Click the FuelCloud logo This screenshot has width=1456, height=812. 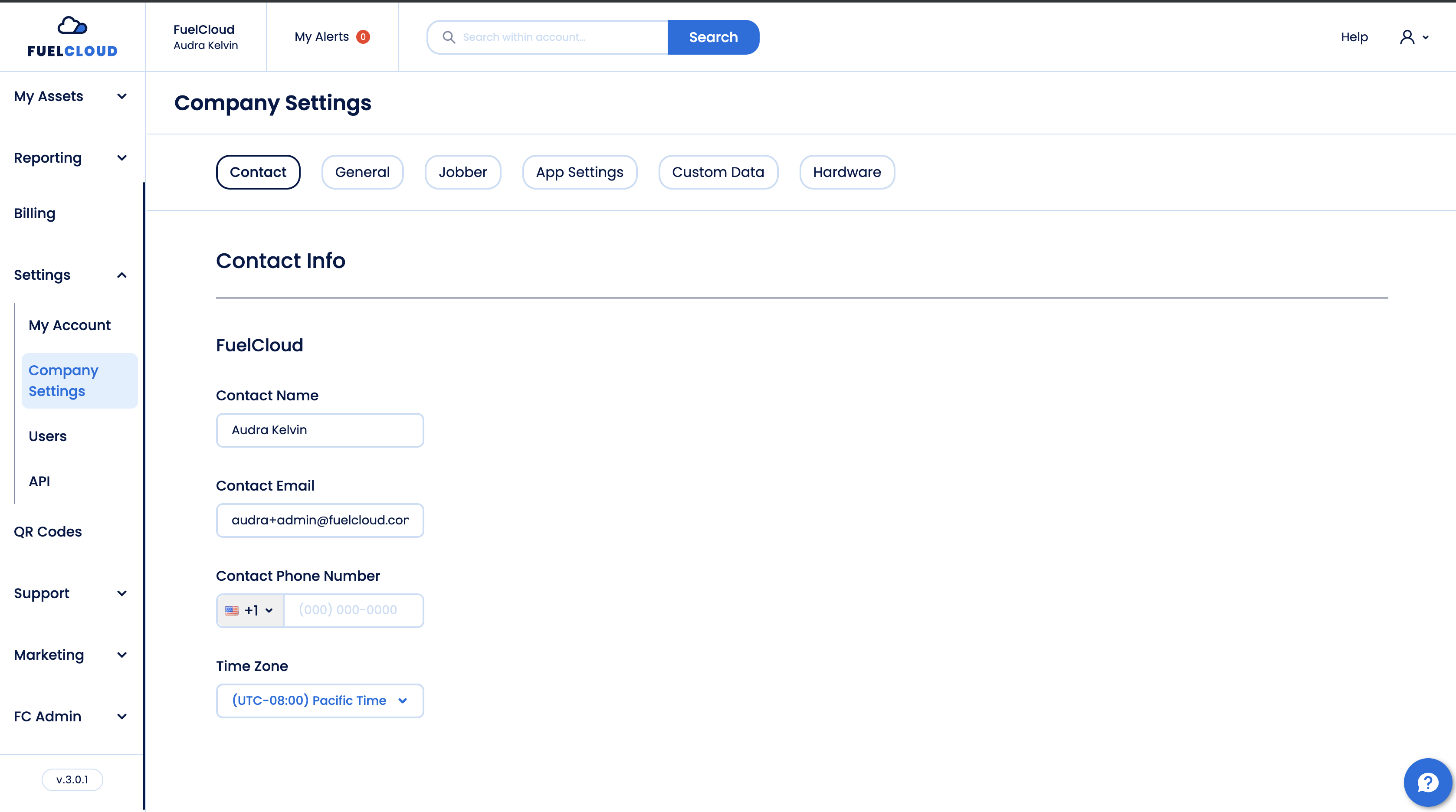[x=72, y=36]
